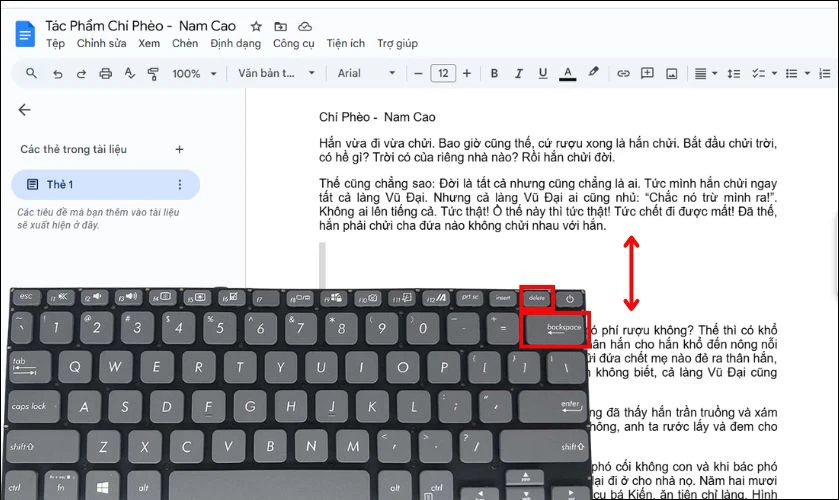Open the Tệp menu

click(x=55, y=43)
